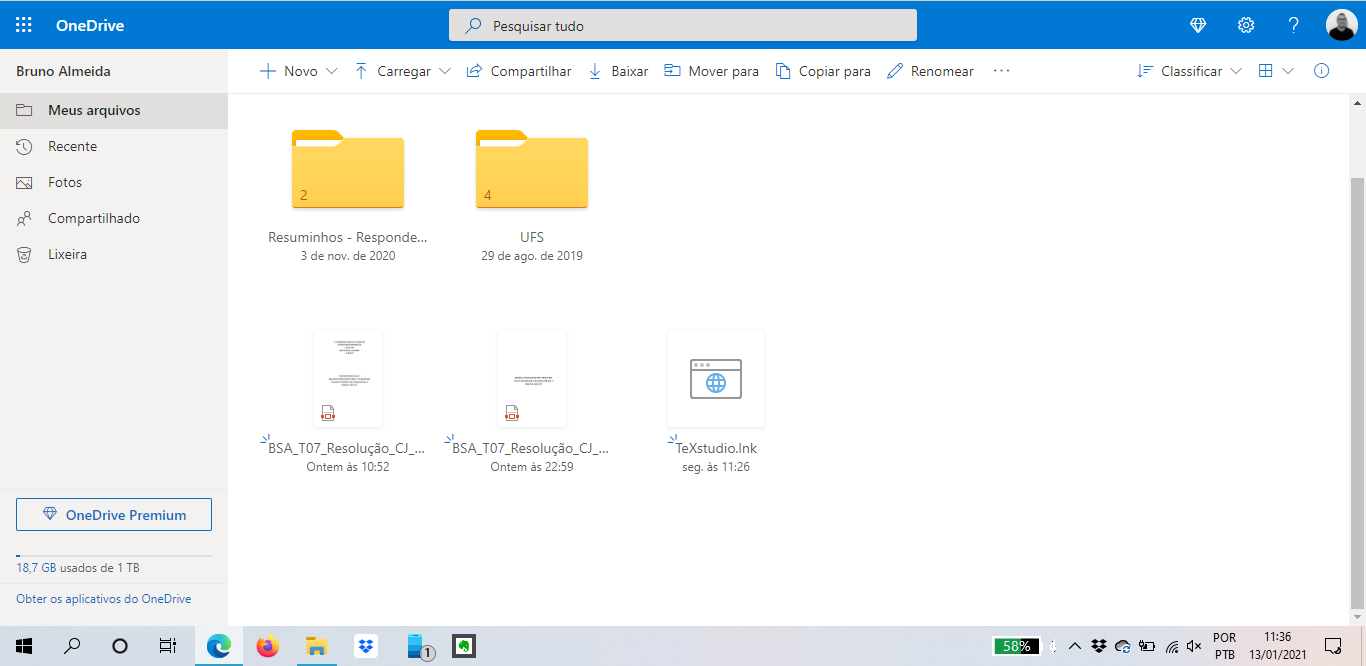Screen dimensions: 1366x666
Task: Click the battery 58% indicator
Action: (1017, 646)
